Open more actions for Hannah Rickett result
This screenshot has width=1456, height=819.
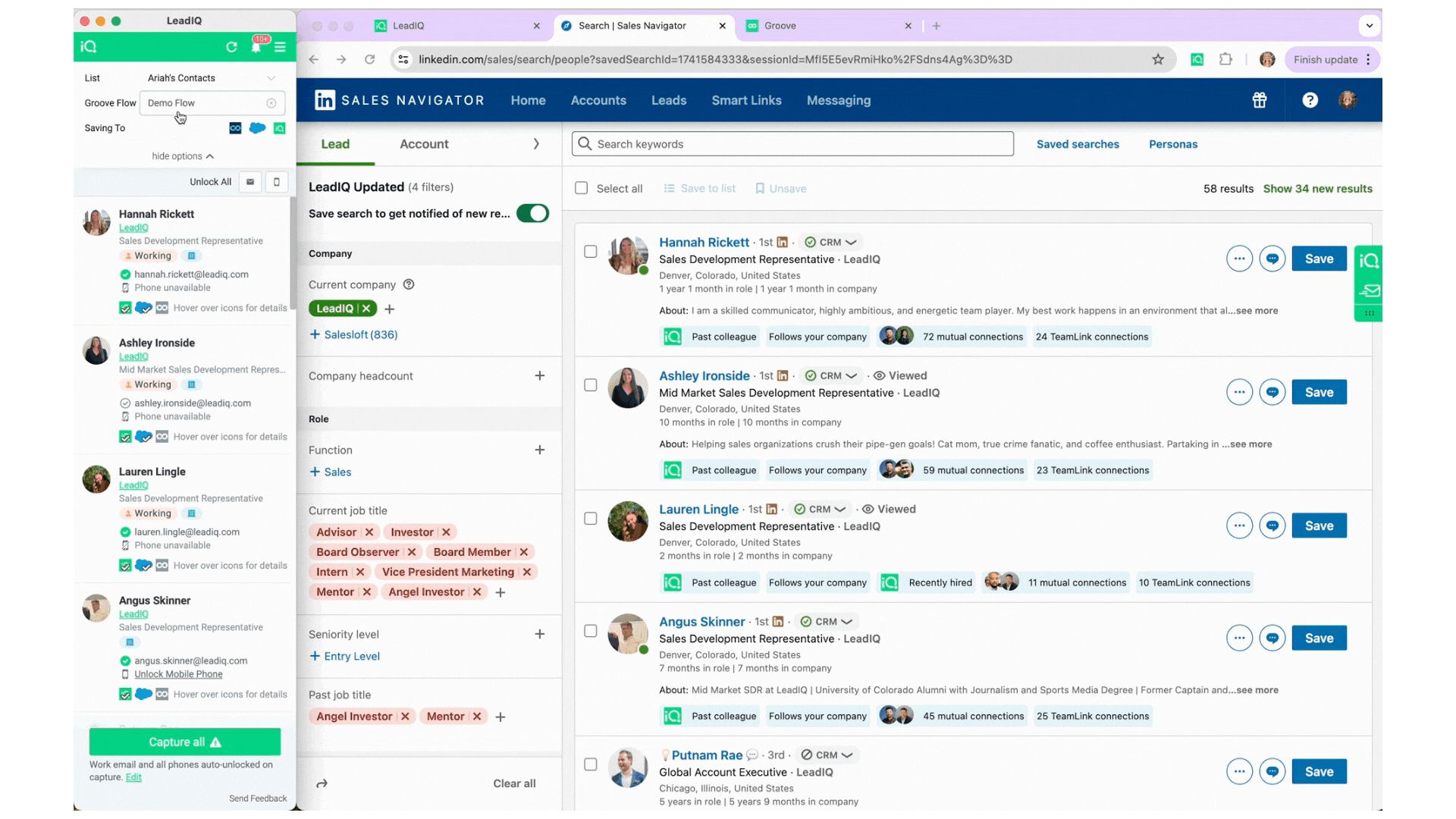point(1239,259)
